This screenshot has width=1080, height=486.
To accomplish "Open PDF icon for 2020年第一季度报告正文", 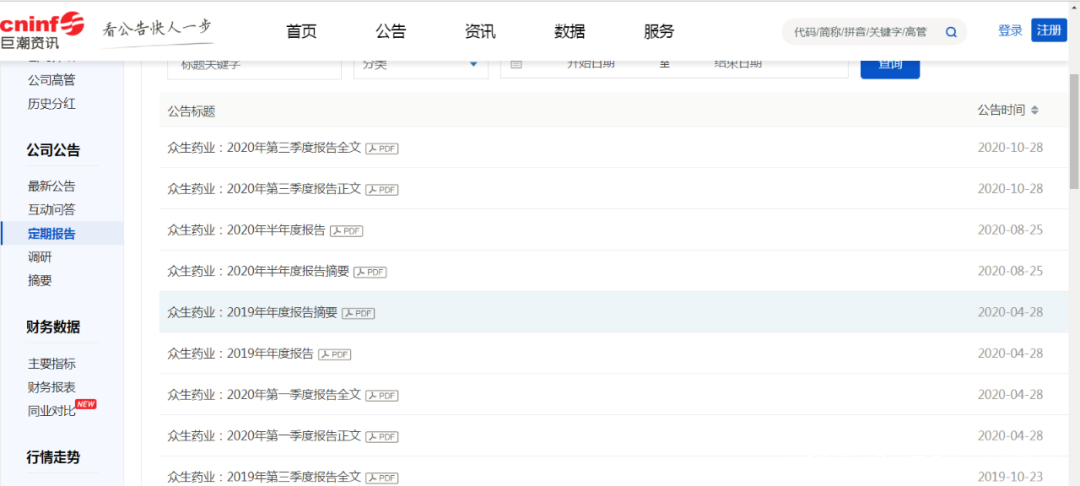I will coord(382,436).
